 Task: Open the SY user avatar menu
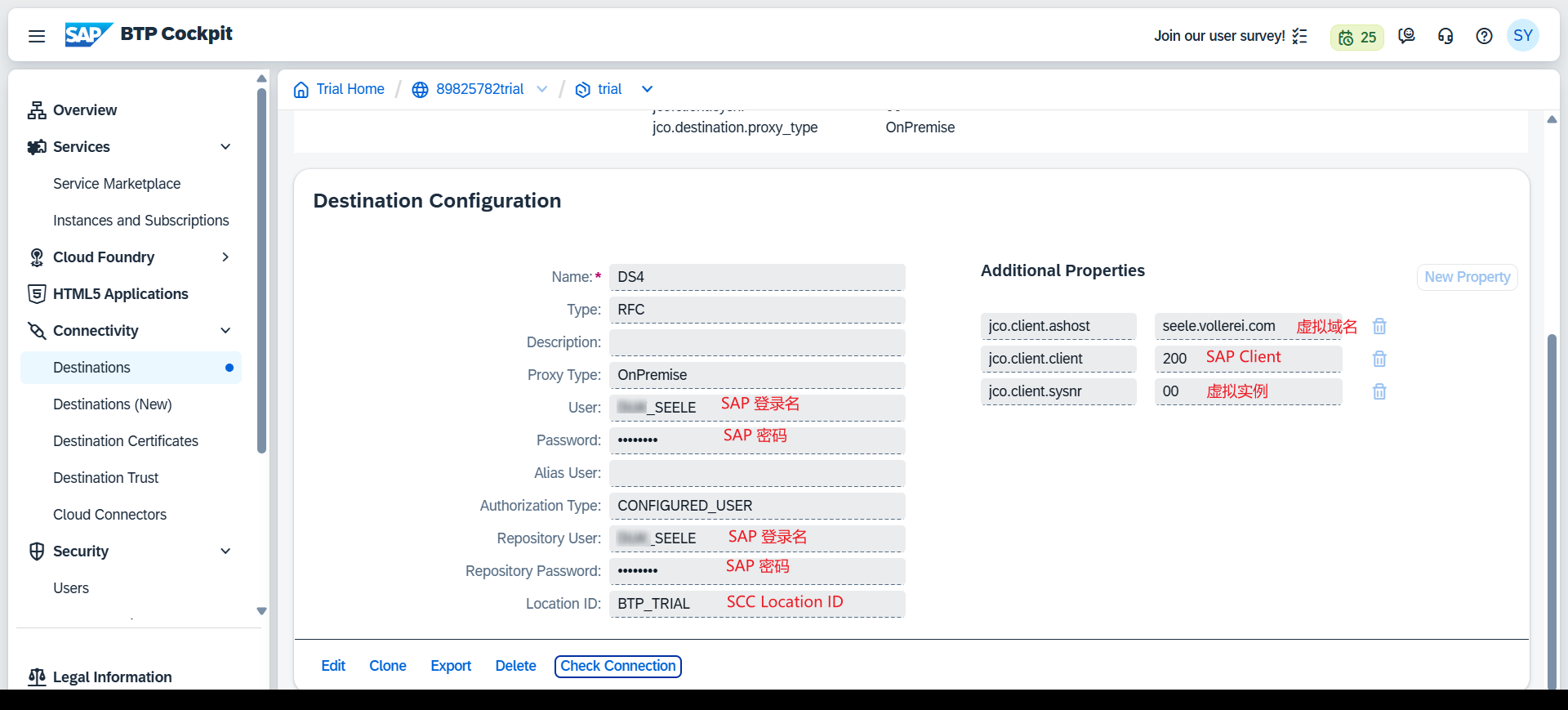tap(1523, 36)
